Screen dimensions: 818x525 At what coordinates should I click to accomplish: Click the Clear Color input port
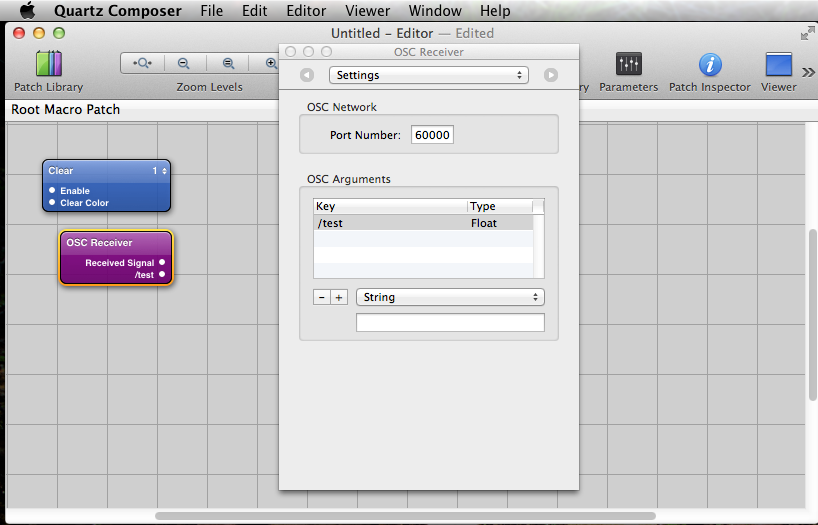[x=52, y=203]
